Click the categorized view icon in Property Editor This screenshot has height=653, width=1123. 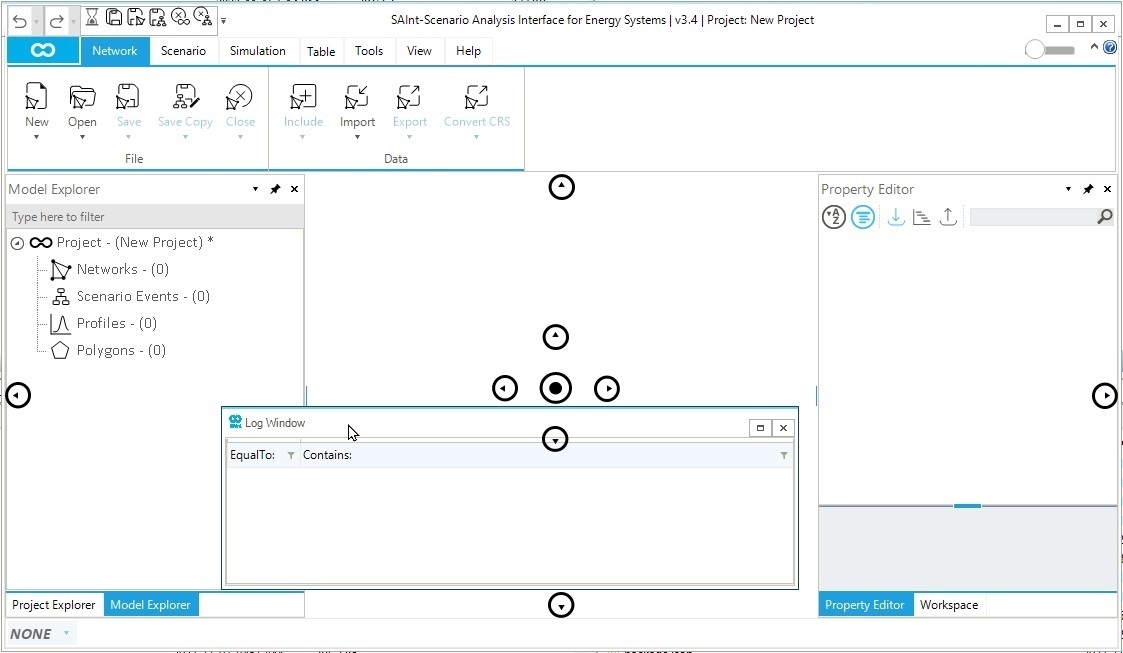[x=862, y=217]
